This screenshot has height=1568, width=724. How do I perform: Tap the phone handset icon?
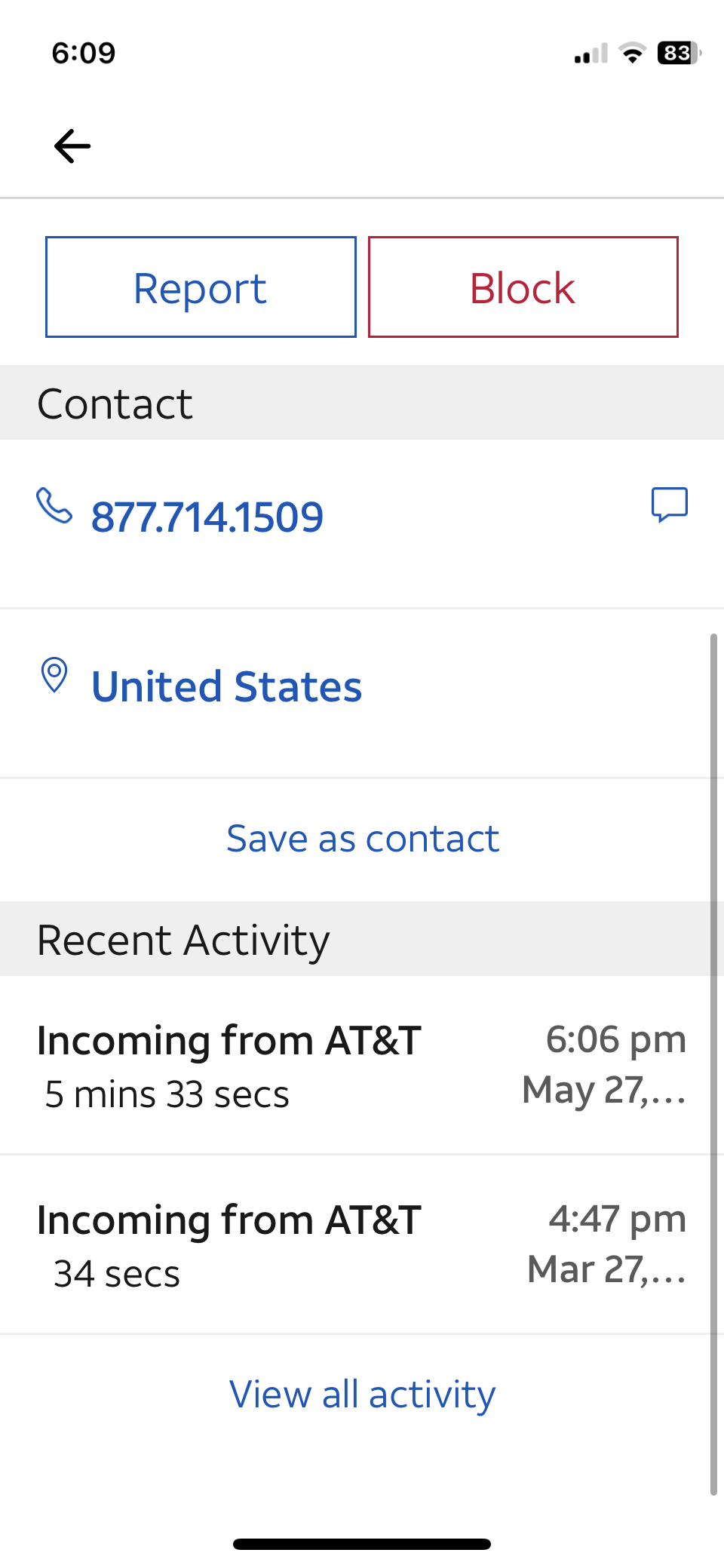tap(54, 506)
